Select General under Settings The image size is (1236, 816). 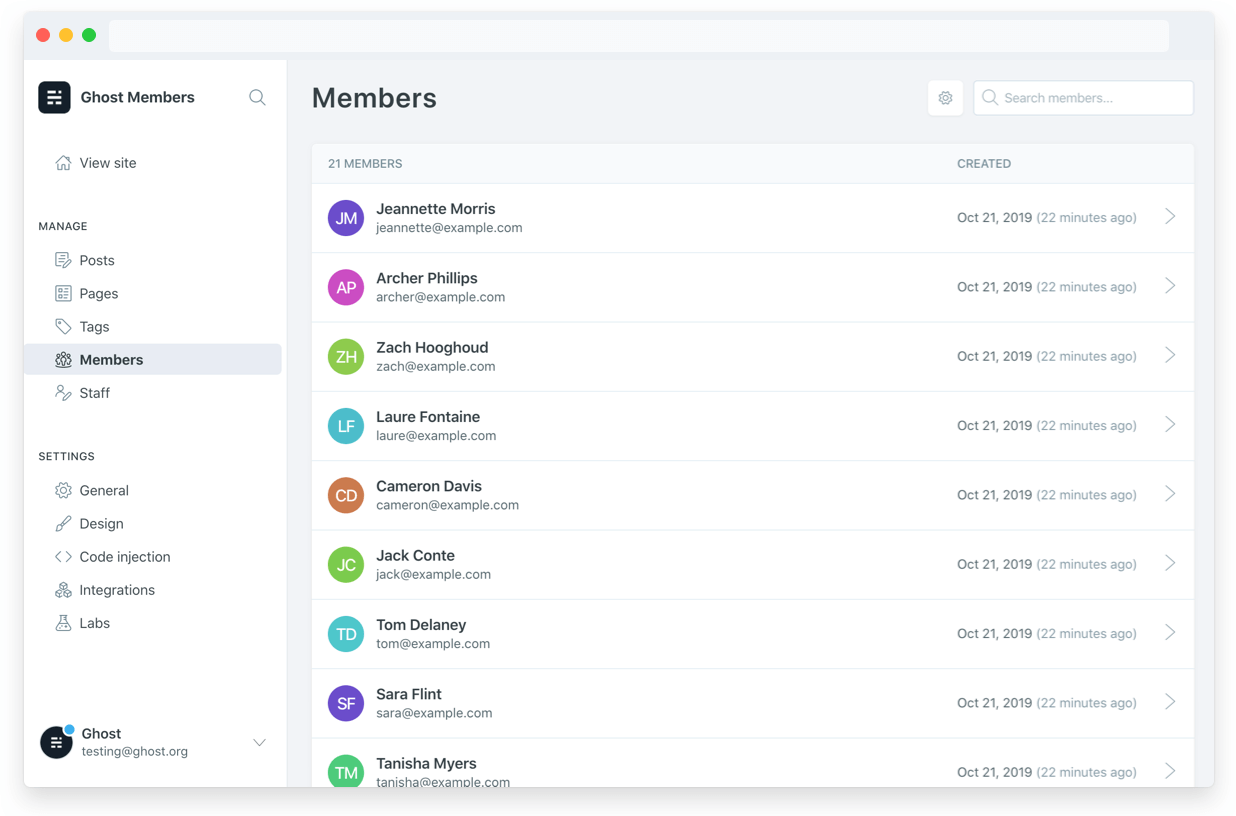coord(104,490)
